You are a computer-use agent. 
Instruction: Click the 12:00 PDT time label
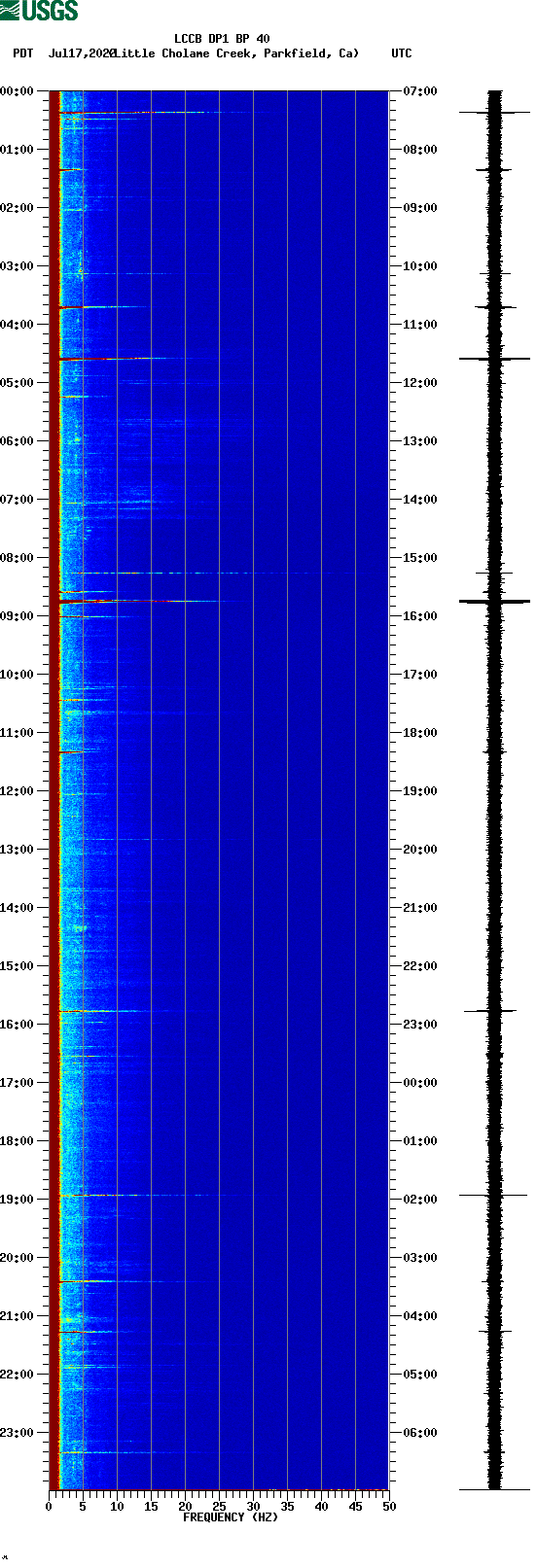click(18, 791)
